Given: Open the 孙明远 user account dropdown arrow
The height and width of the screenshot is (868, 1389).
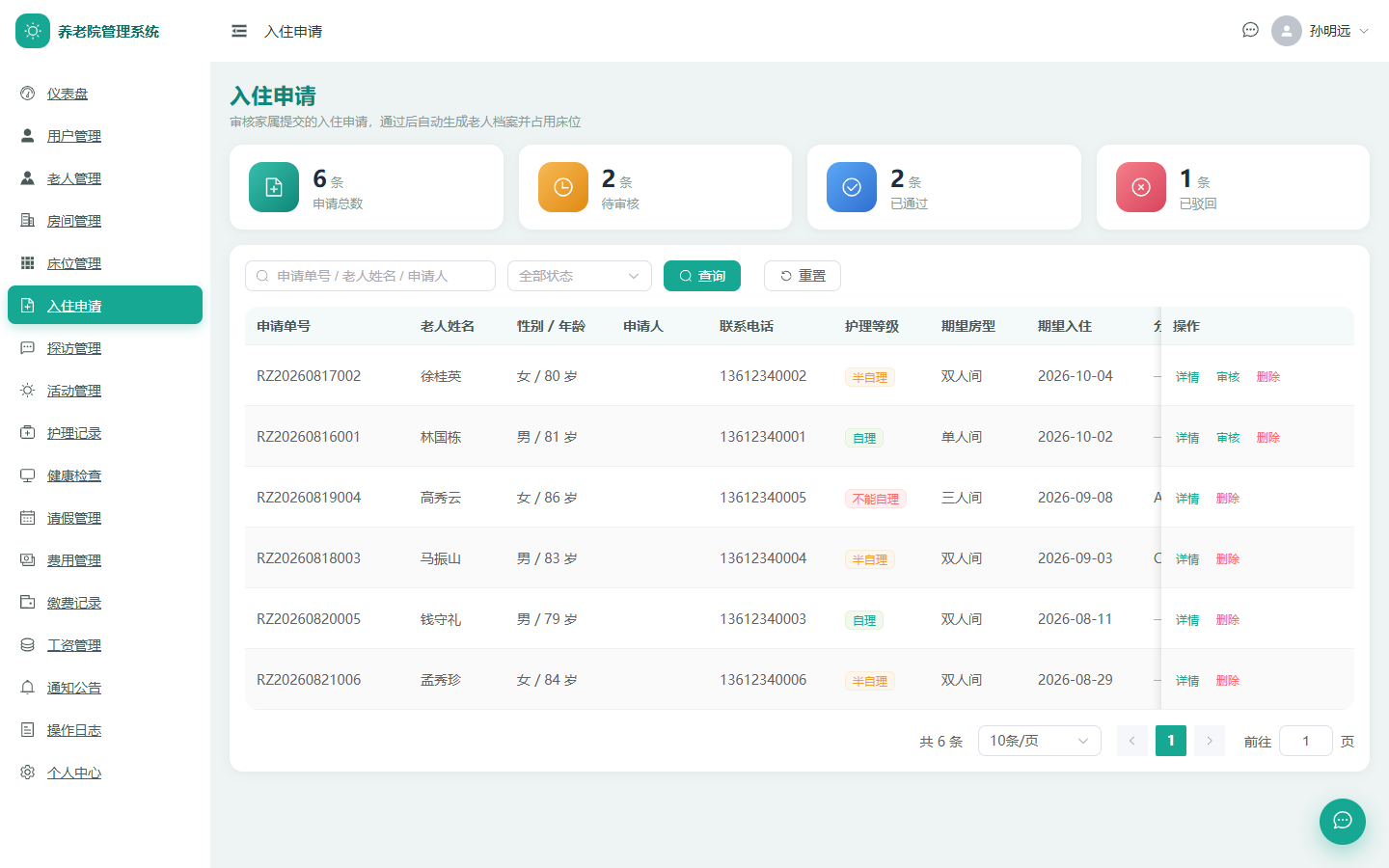Looking at the screenshot, I should point(1364,31).
